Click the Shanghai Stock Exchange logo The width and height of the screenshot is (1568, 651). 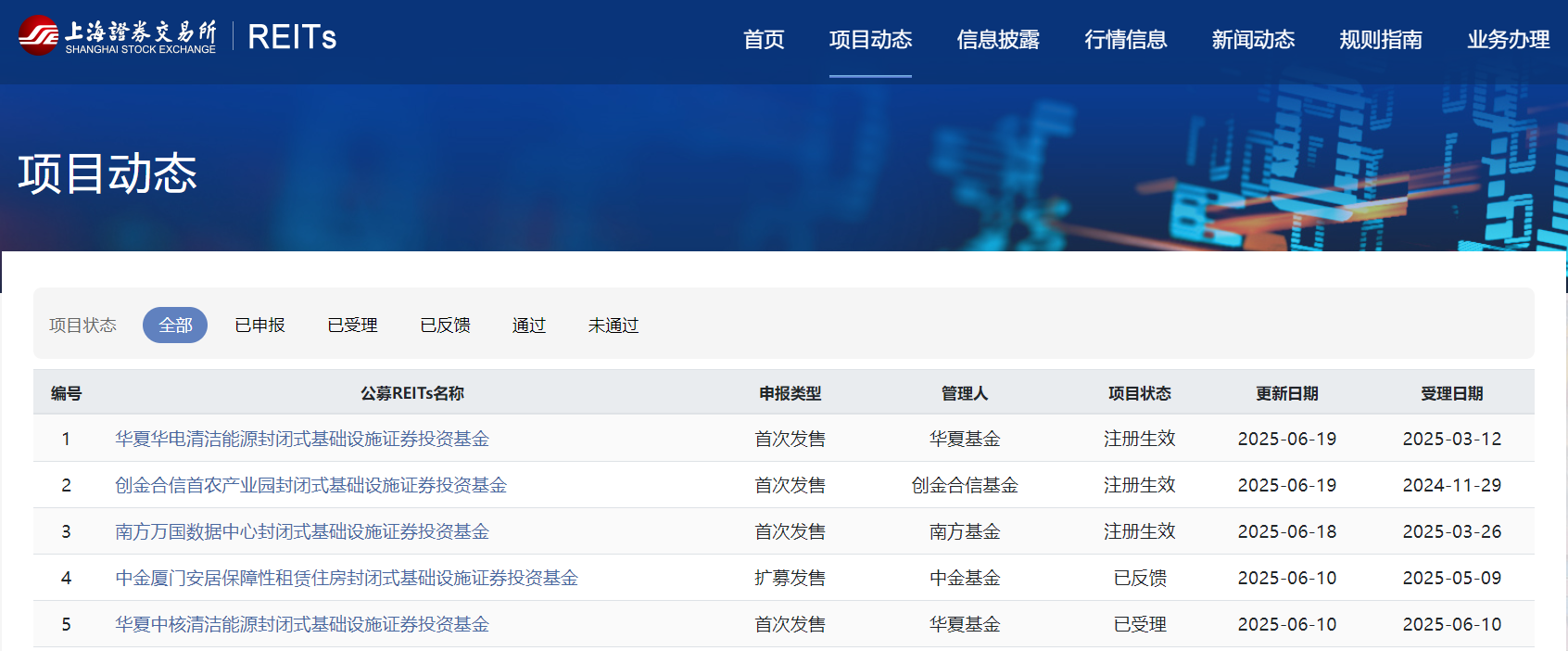pyautogui.click(x=118, y=36)
